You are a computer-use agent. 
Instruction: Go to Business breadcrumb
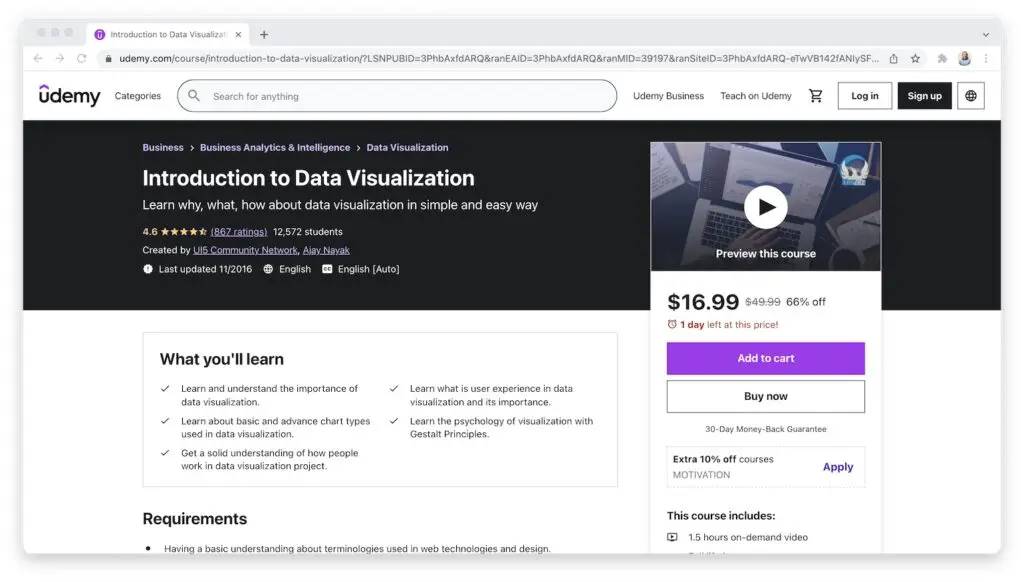(163, 148)
